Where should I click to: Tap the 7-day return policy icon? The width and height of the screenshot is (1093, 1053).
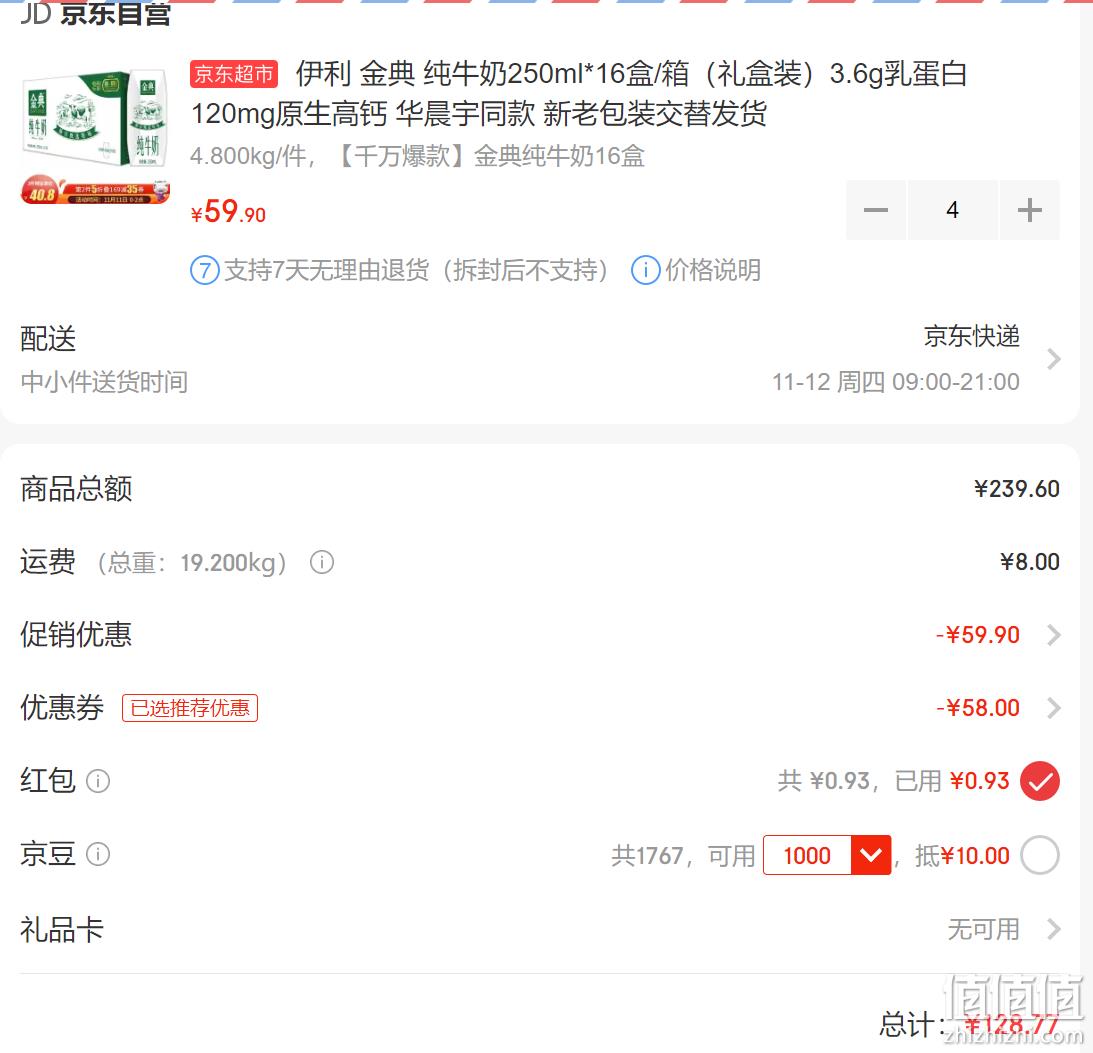[x=205, y=270]
